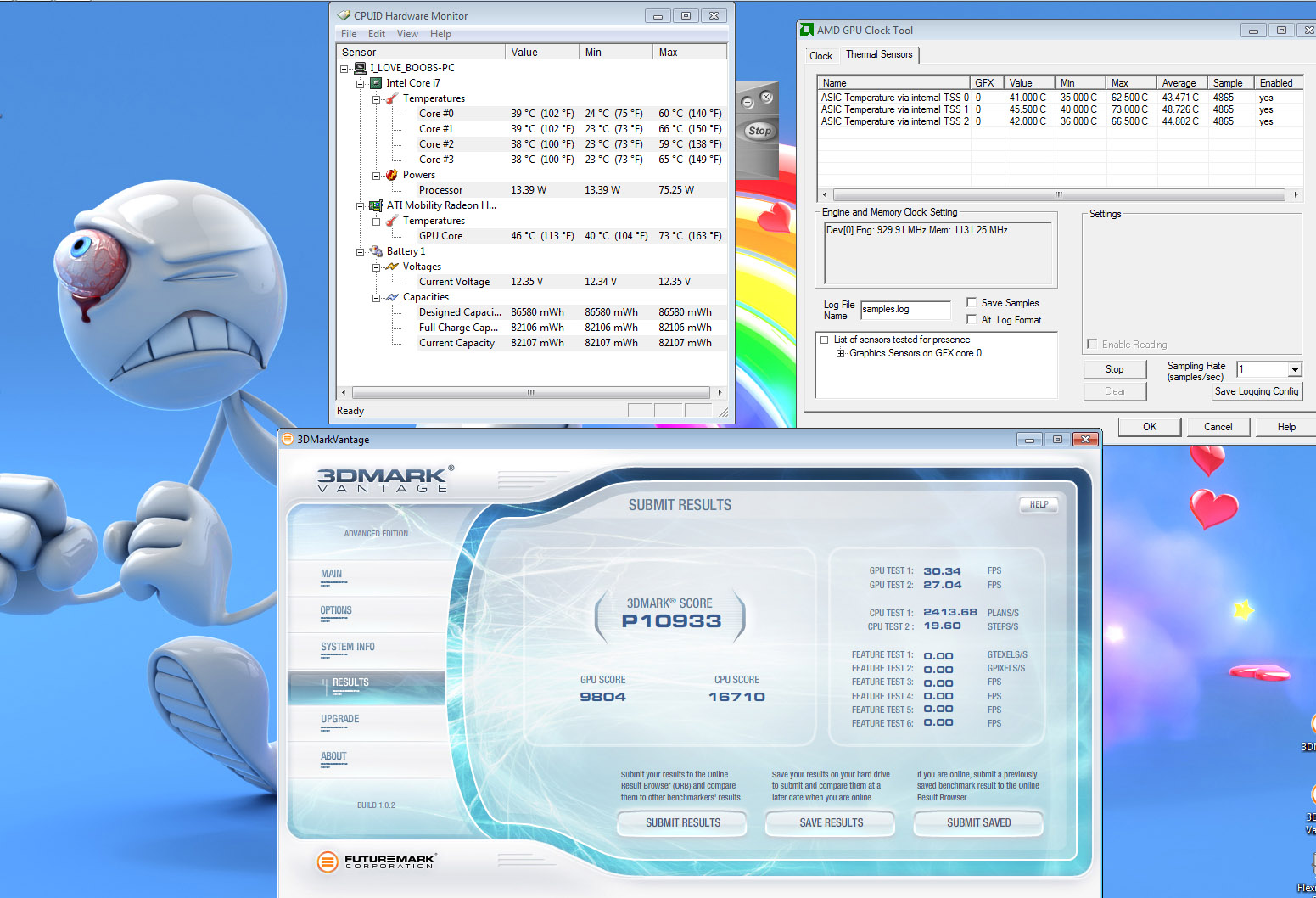This screenshot has width=1316, height=898.
Task: Click the Capacities graph icon
Action: 391,297
